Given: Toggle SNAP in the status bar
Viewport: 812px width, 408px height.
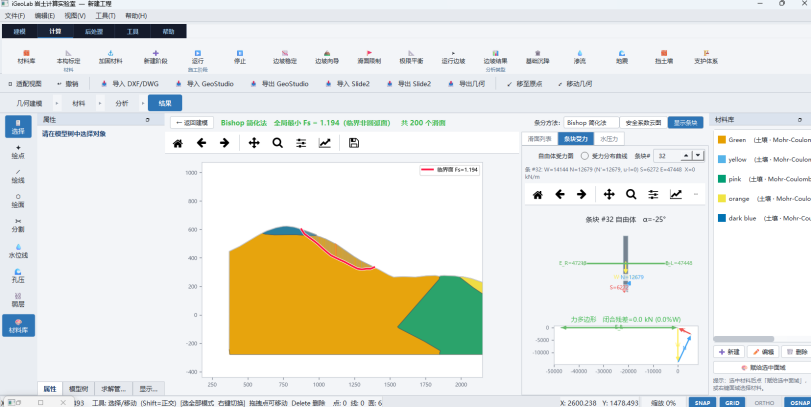Looking at the screenshot, I should tap(702, 402).
